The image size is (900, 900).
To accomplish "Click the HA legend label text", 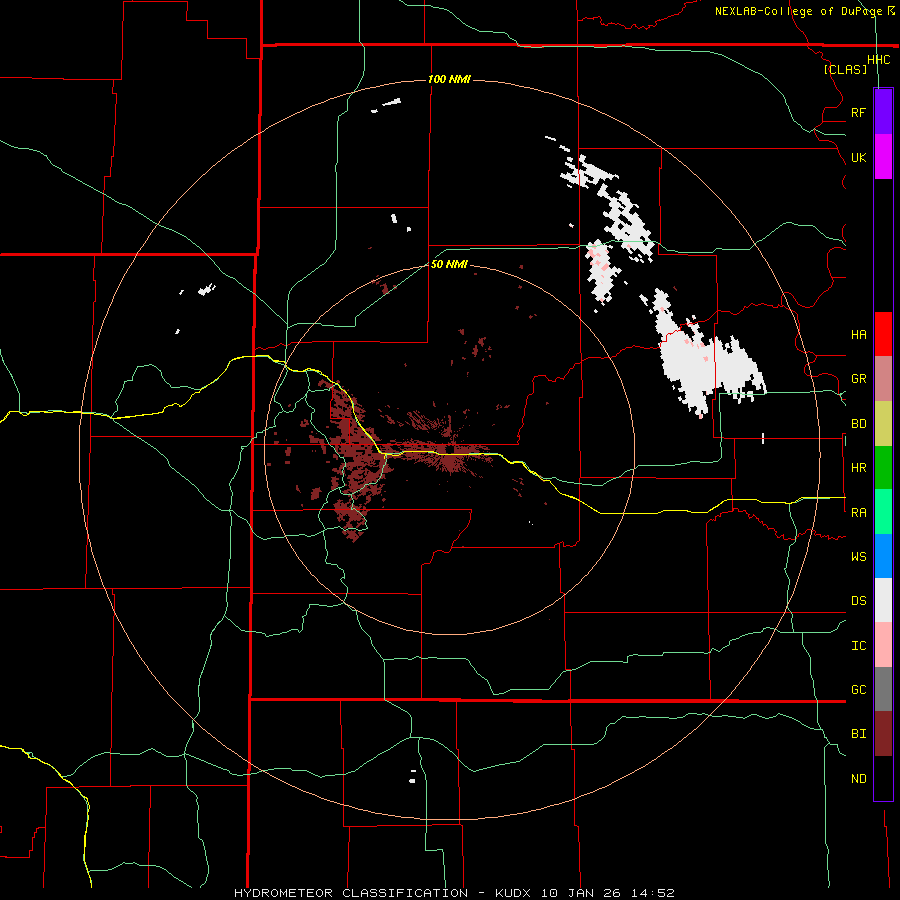I will (859, 335).
